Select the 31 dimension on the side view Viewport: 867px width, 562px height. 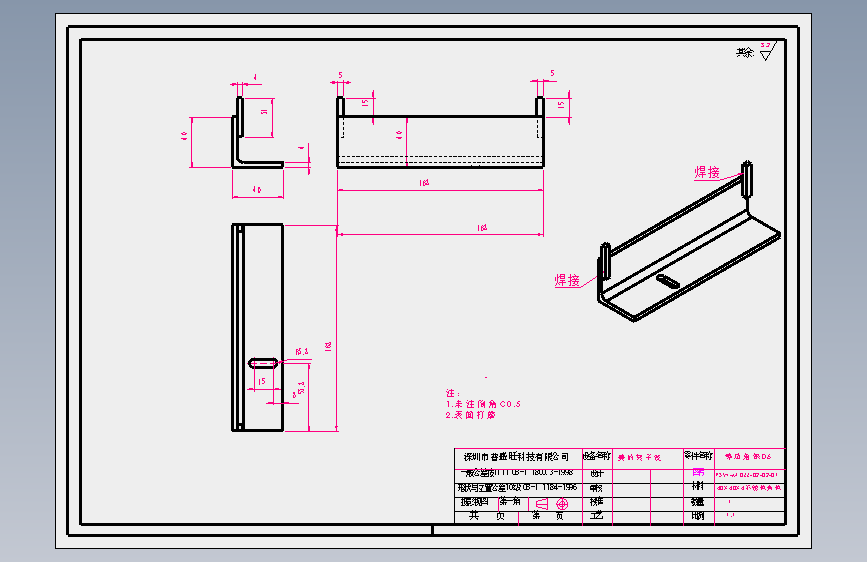click(x=264, y=111)
